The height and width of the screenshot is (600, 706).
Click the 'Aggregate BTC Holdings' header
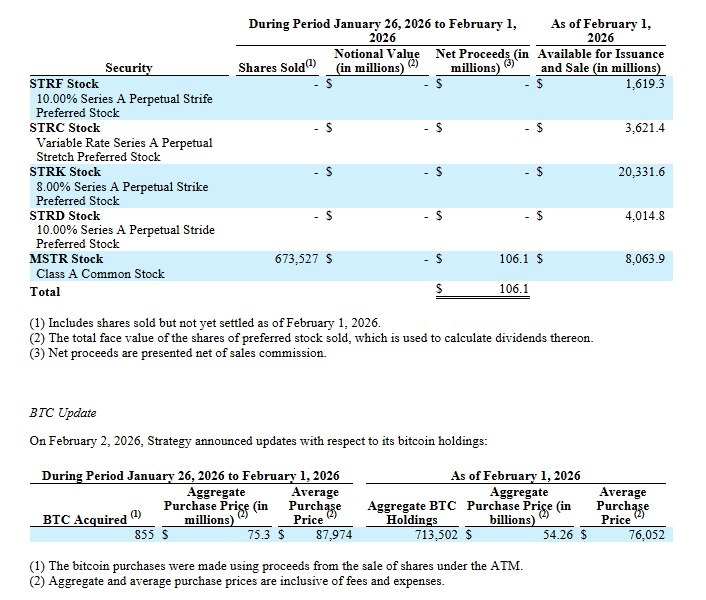pos(412,513)
